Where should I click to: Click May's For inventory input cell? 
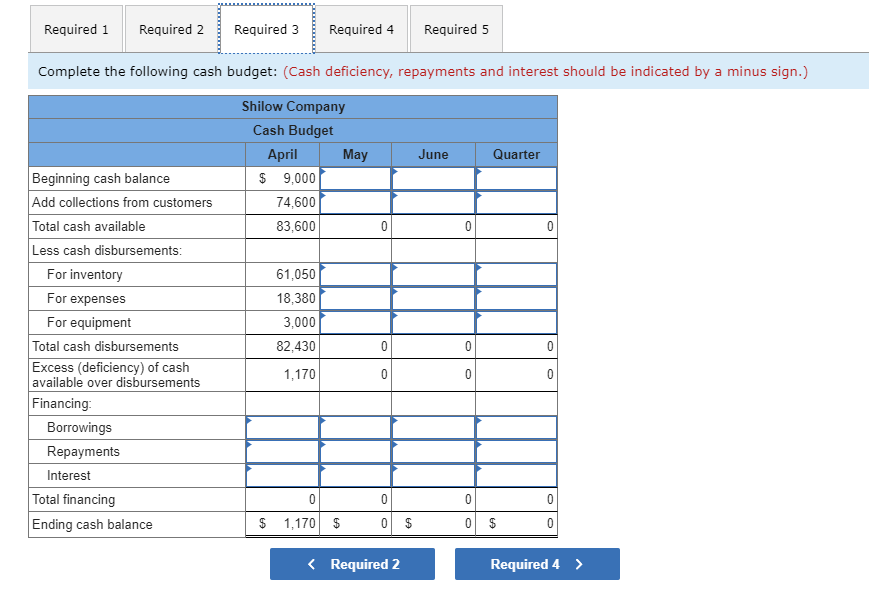point(355,274)
